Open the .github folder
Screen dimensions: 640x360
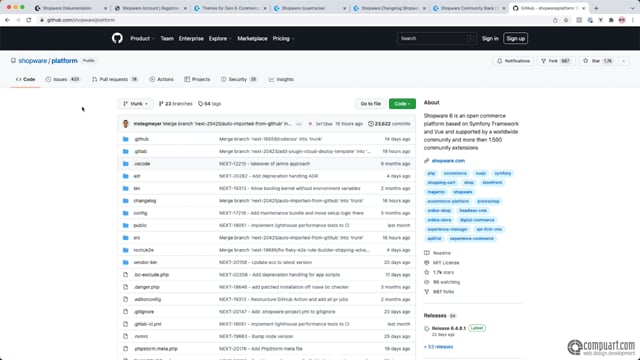[141, 139]
